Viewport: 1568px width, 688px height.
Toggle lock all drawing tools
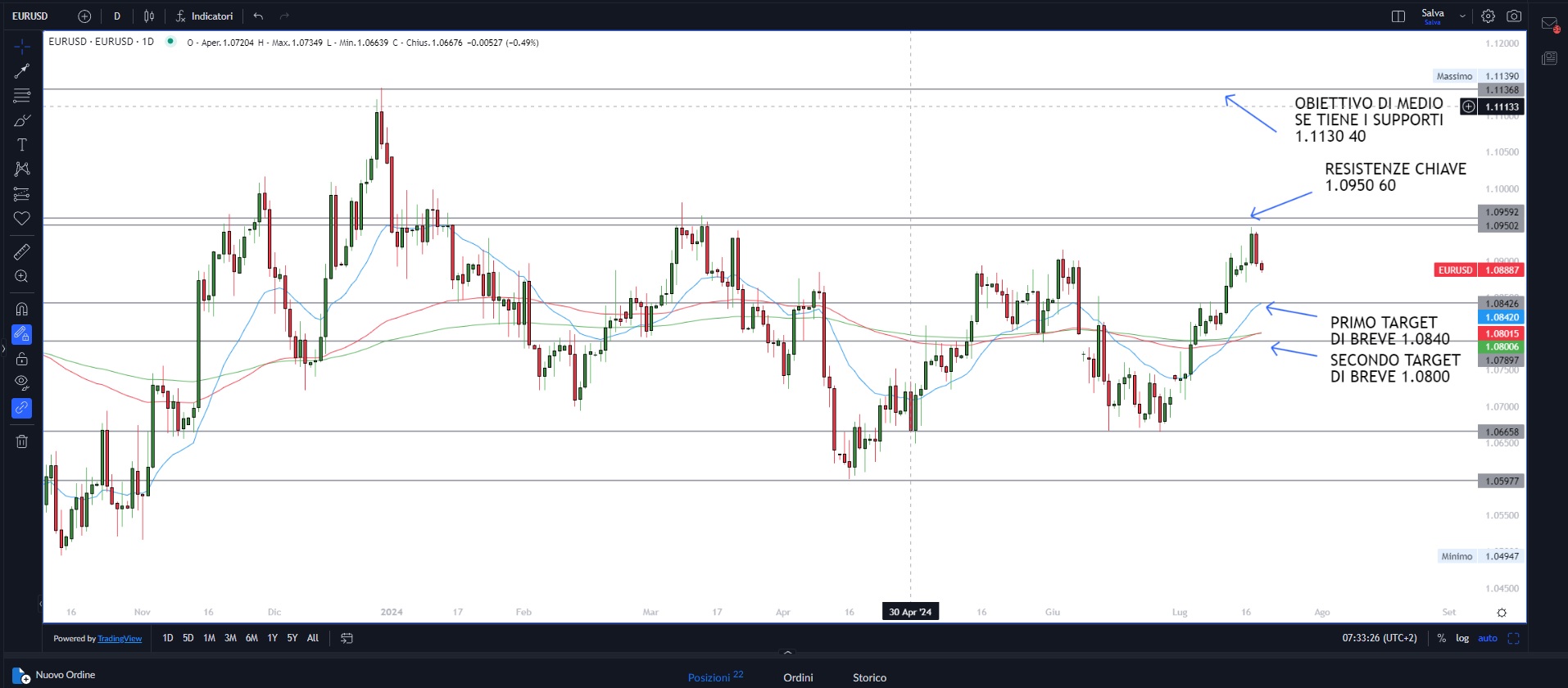tap(22, 359)
